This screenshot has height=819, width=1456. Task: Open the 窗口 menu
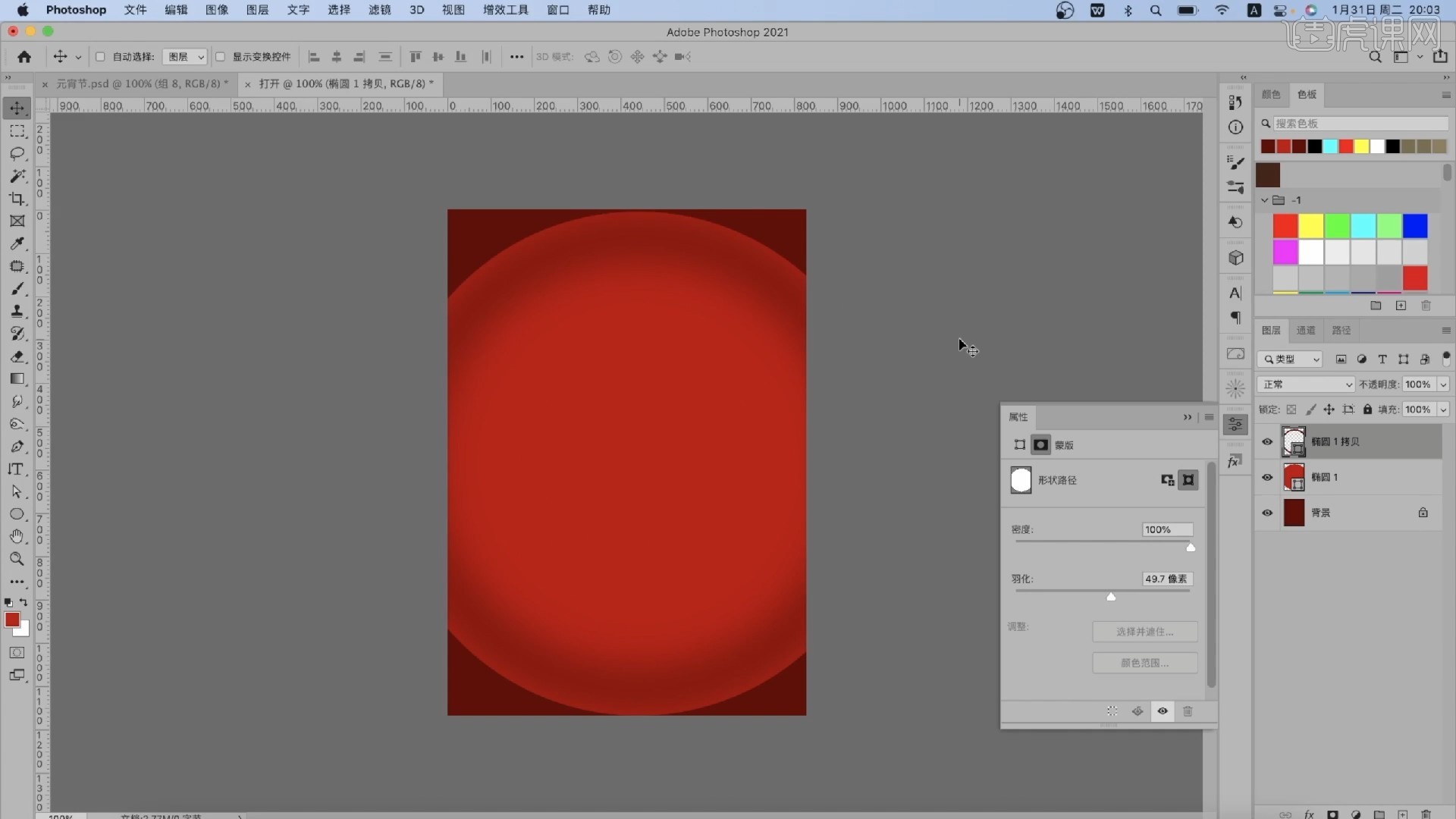pyautogui.click(x=557, y=10)
